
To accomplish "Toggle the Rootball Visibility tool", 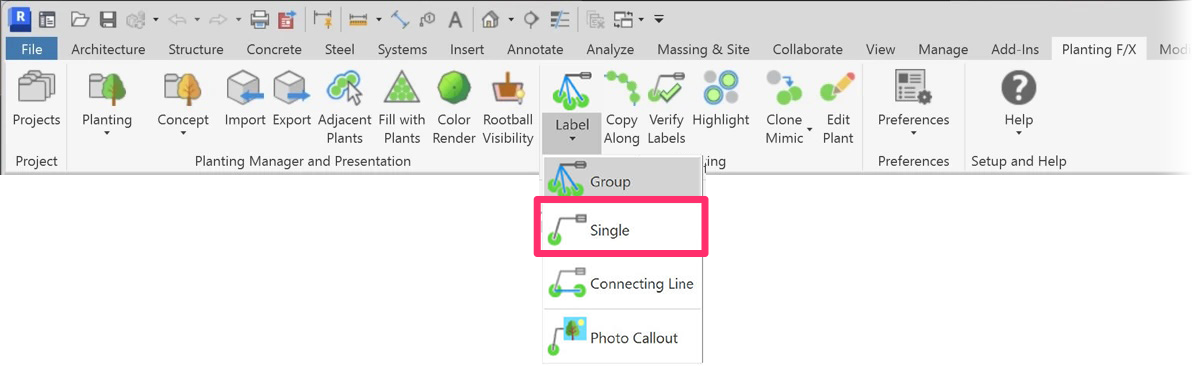I will pyautogui.click(x=508, y=108).
